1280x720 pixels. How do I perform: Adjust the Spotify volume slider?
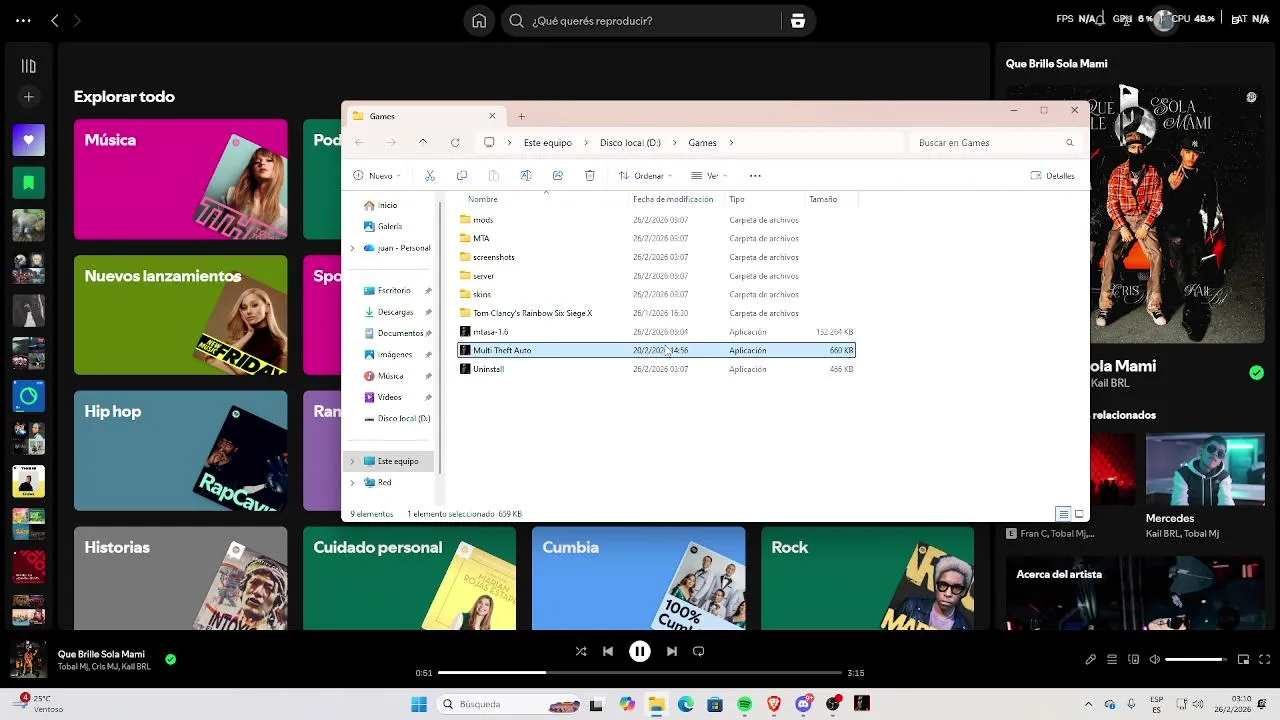[x=1196, y=660]
